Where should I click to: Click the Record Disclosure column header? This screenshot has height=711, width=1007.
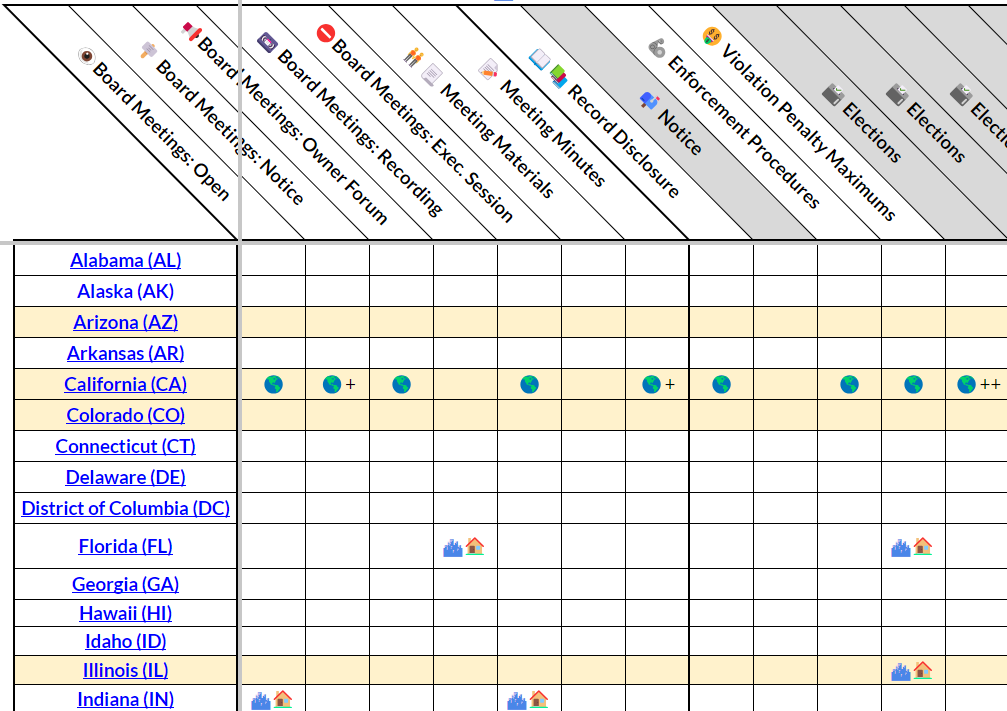click(x=623, y=141)
